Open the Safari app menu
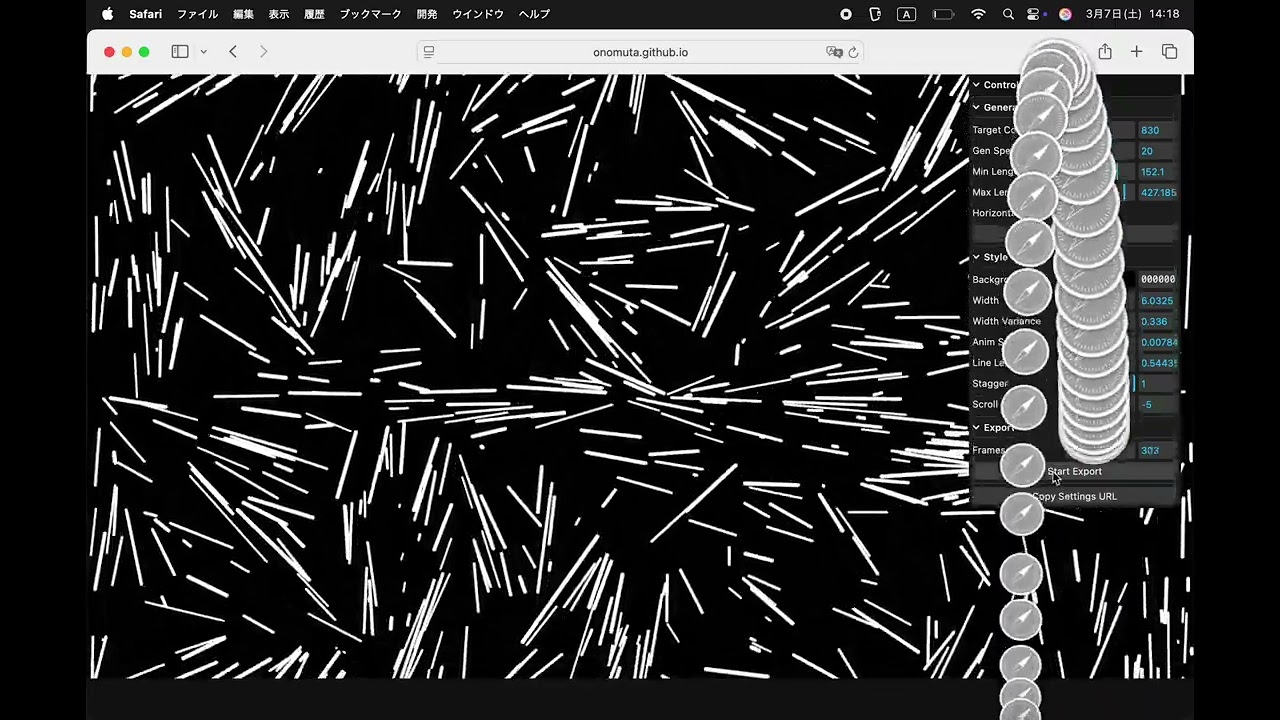1280x720 pixels. [x=145, y=14]
